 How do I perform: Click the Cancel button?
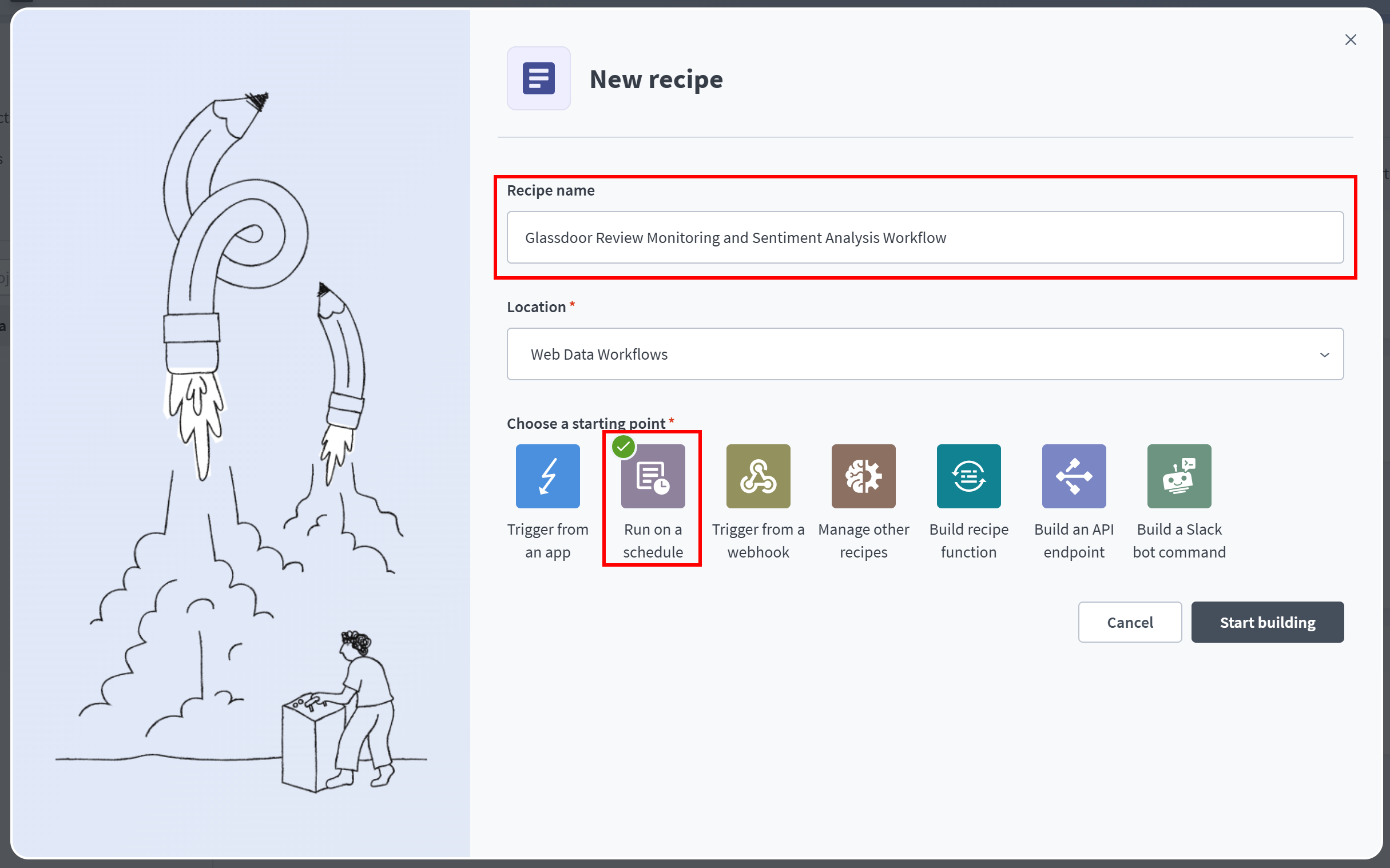(x=1129, y=622)
